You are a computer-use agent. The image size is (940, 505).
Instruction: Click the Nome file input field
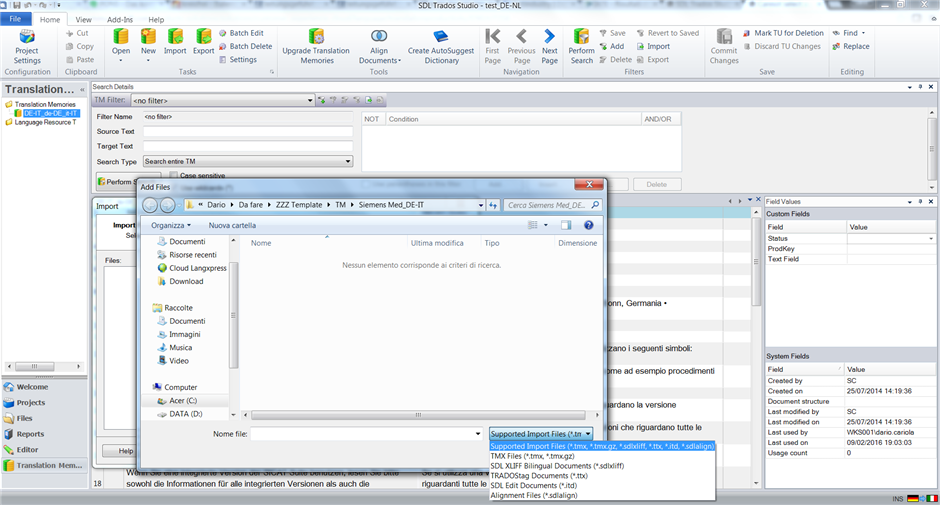[x=361, y=434]
